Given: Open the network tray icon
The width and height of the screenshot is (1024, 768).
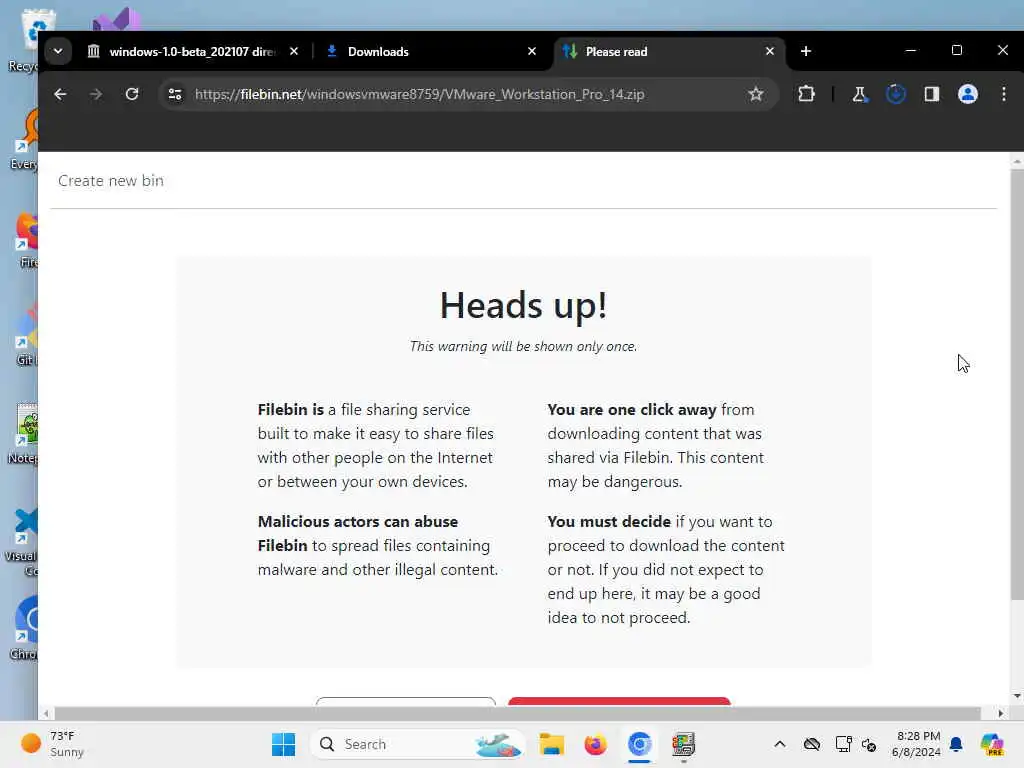Looking at the screenshot, I should 843,744.
